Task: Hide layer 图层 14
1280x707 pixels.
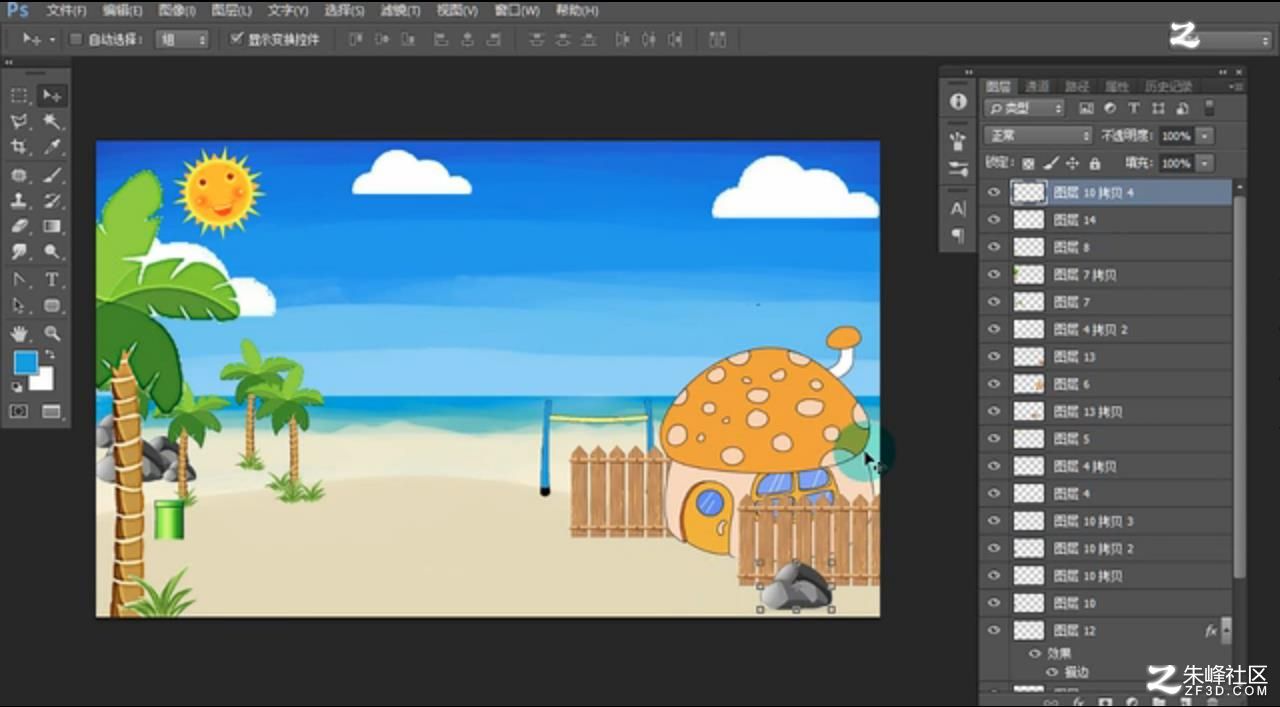Action: tap(993, 219)
